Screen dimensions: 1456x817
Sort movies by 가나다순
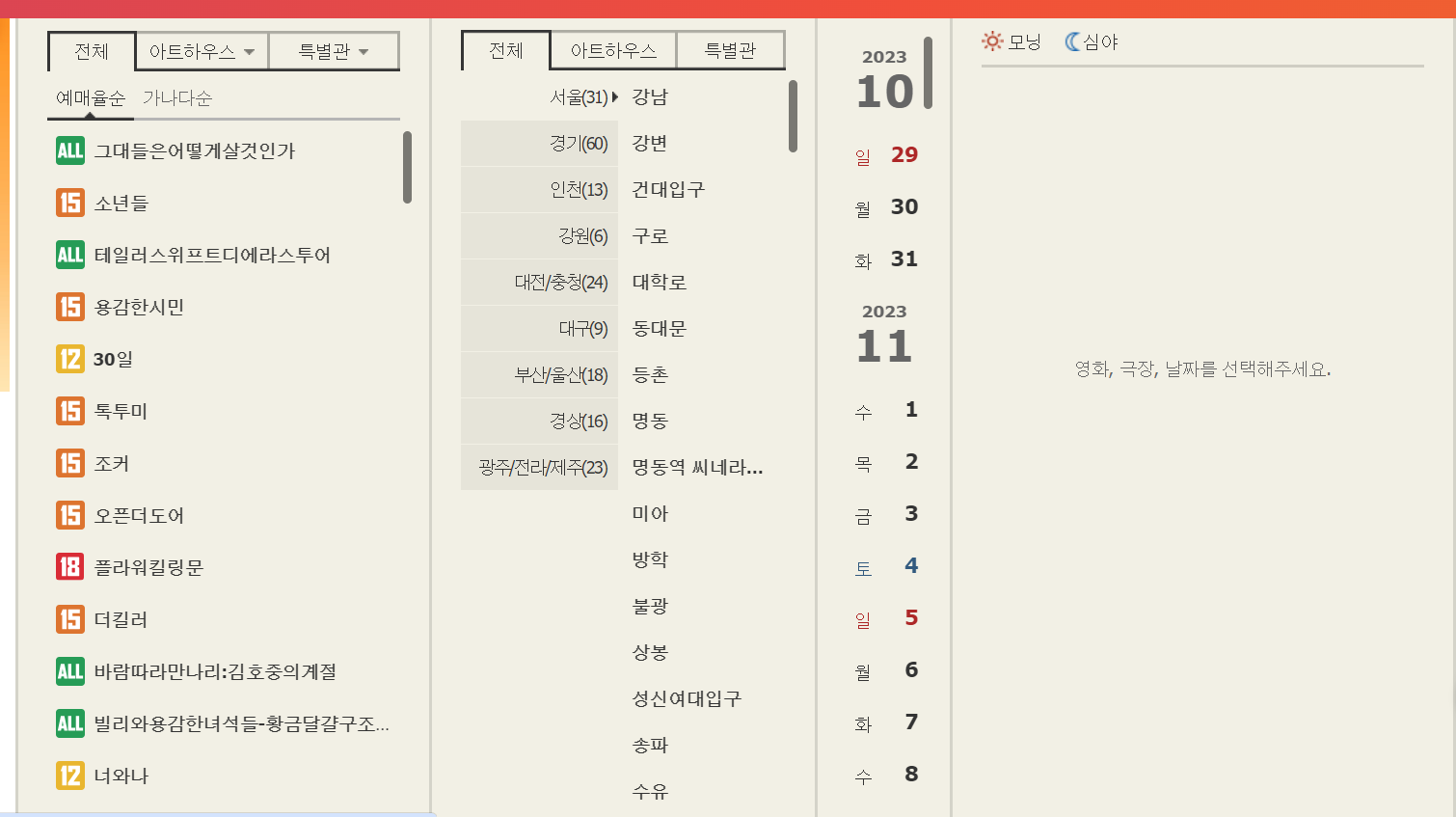coord(177,98)
